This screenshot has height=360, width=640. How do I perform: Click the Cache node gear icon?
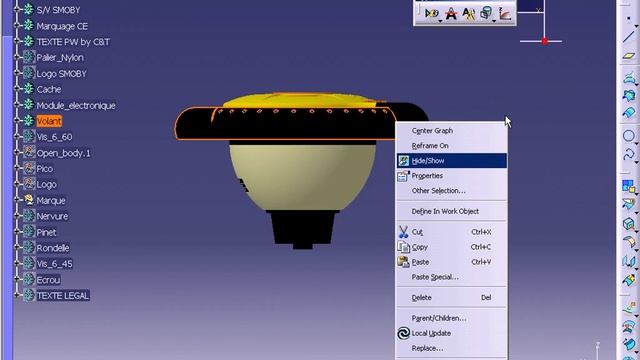(x=29, y=89)
